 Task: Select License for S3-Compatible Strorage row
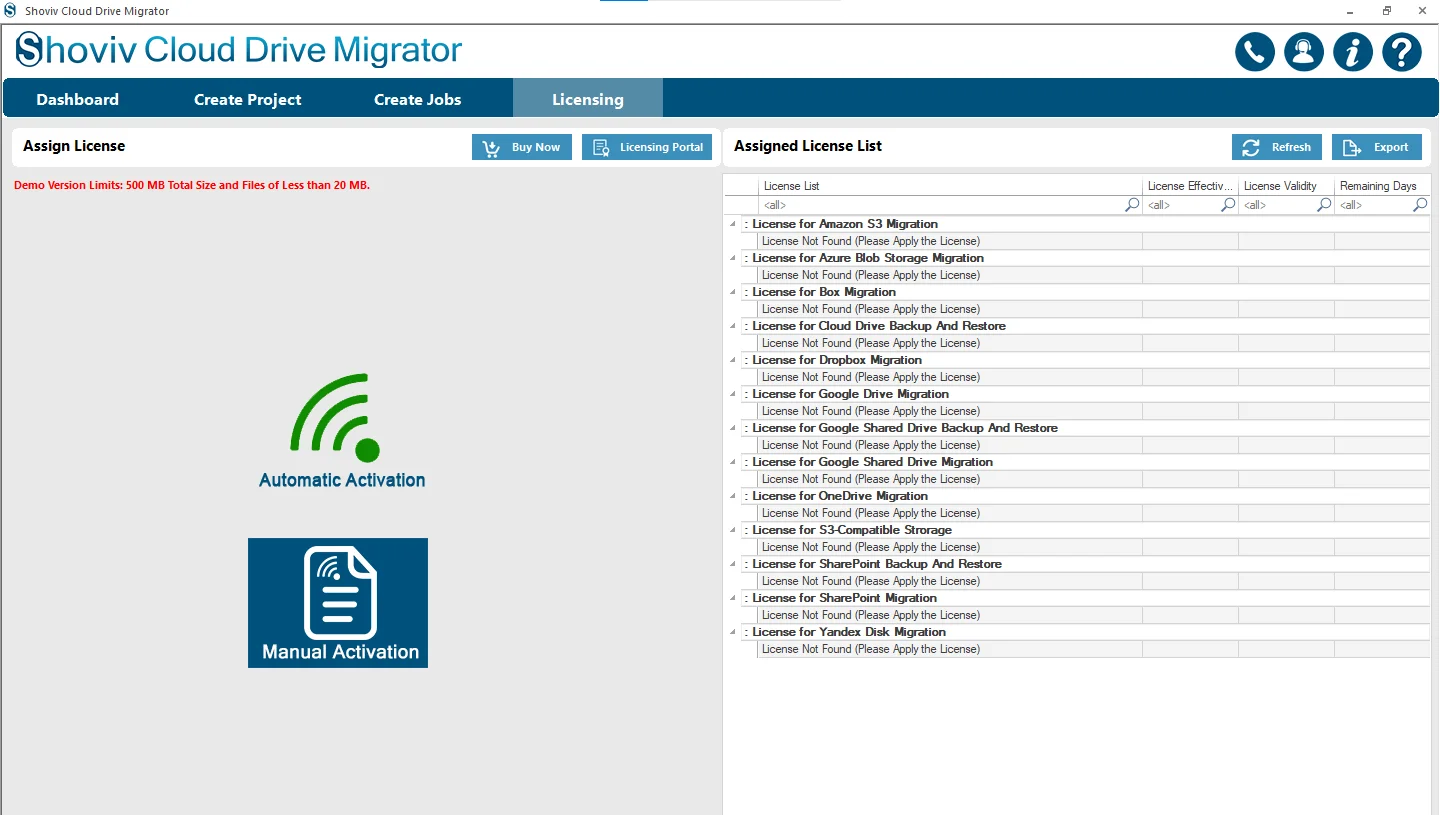(x=1085, y=530)
